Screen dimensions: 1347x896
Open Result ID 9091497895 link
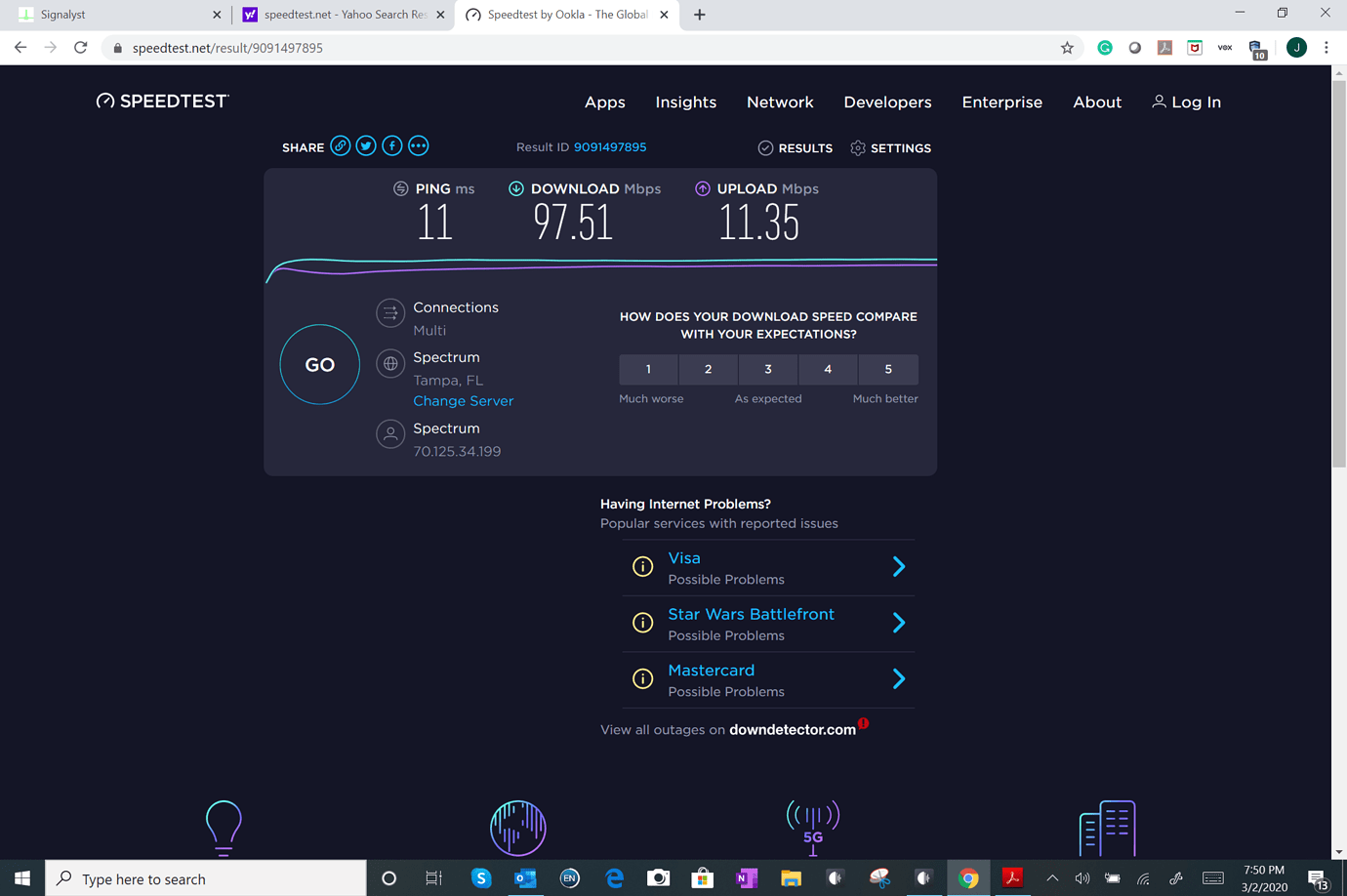click(610, 147)
